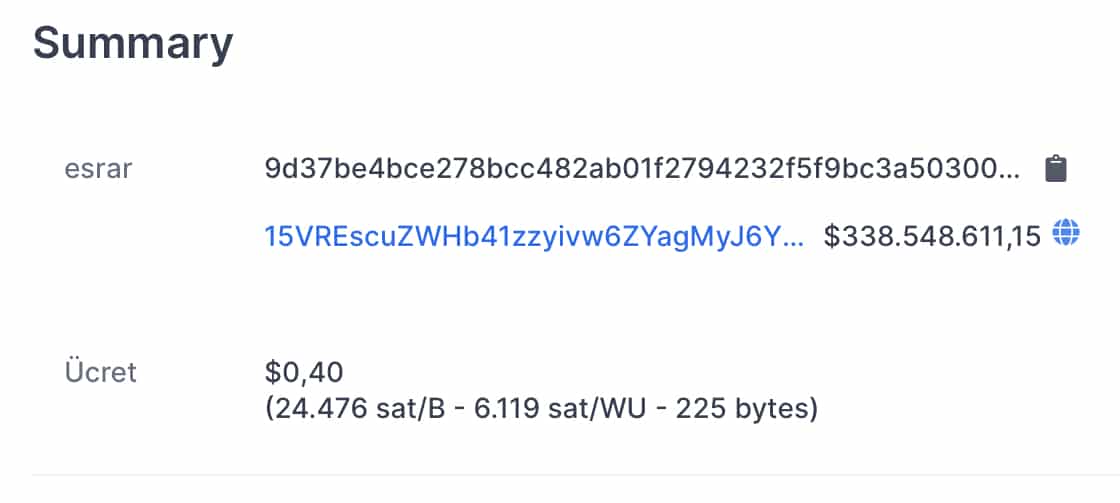
Task: Click the blue globe icon beside amount
Action: tap(1066, 233)
